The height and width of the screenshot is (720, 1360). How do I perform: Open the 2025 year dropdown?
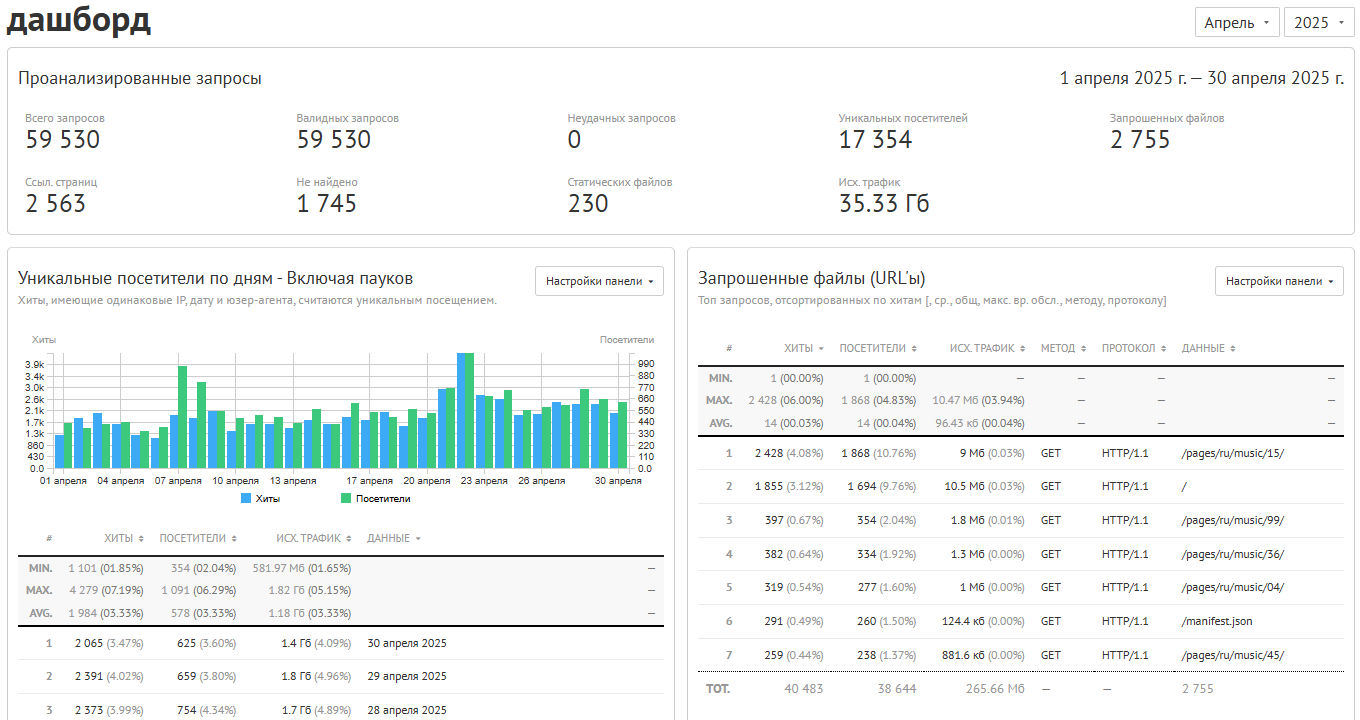click(1319, 22)
